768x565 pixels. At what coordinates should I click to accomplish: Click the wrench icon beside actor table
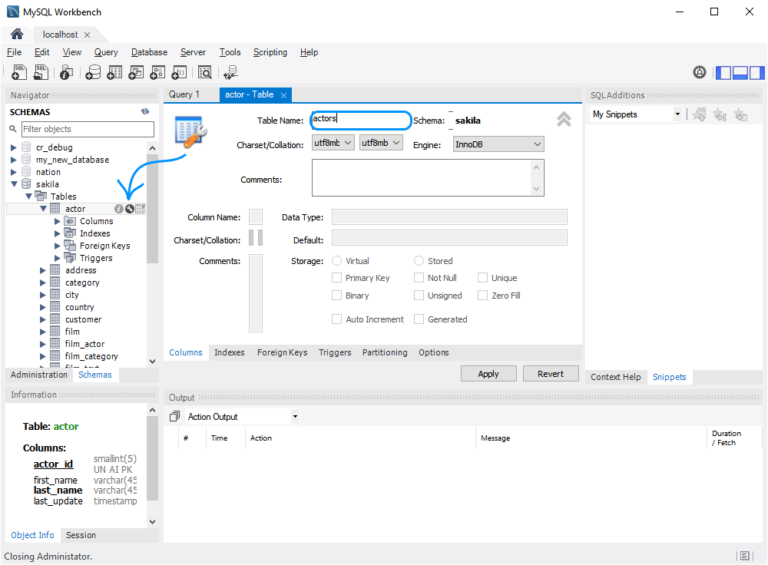point(129,209)
